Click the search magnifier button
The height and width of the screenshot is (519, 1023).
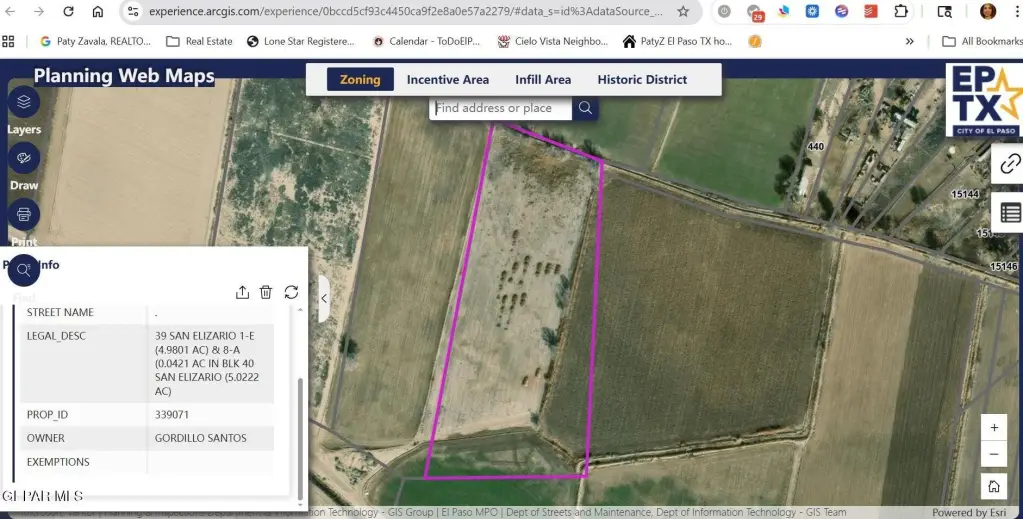(x=585, y=108)
